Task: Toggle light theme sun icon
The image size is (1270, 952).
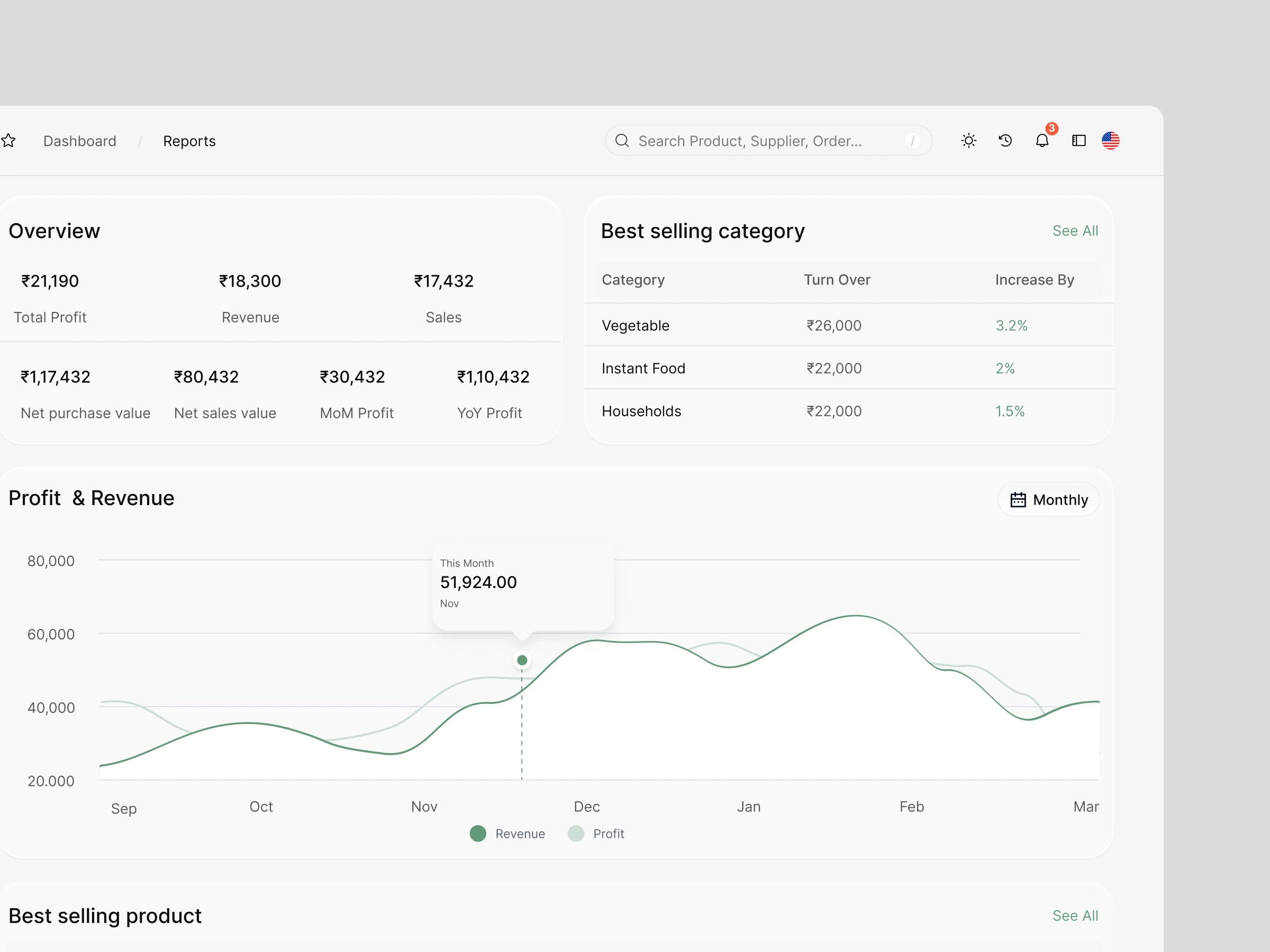Action: pos(968,141)
